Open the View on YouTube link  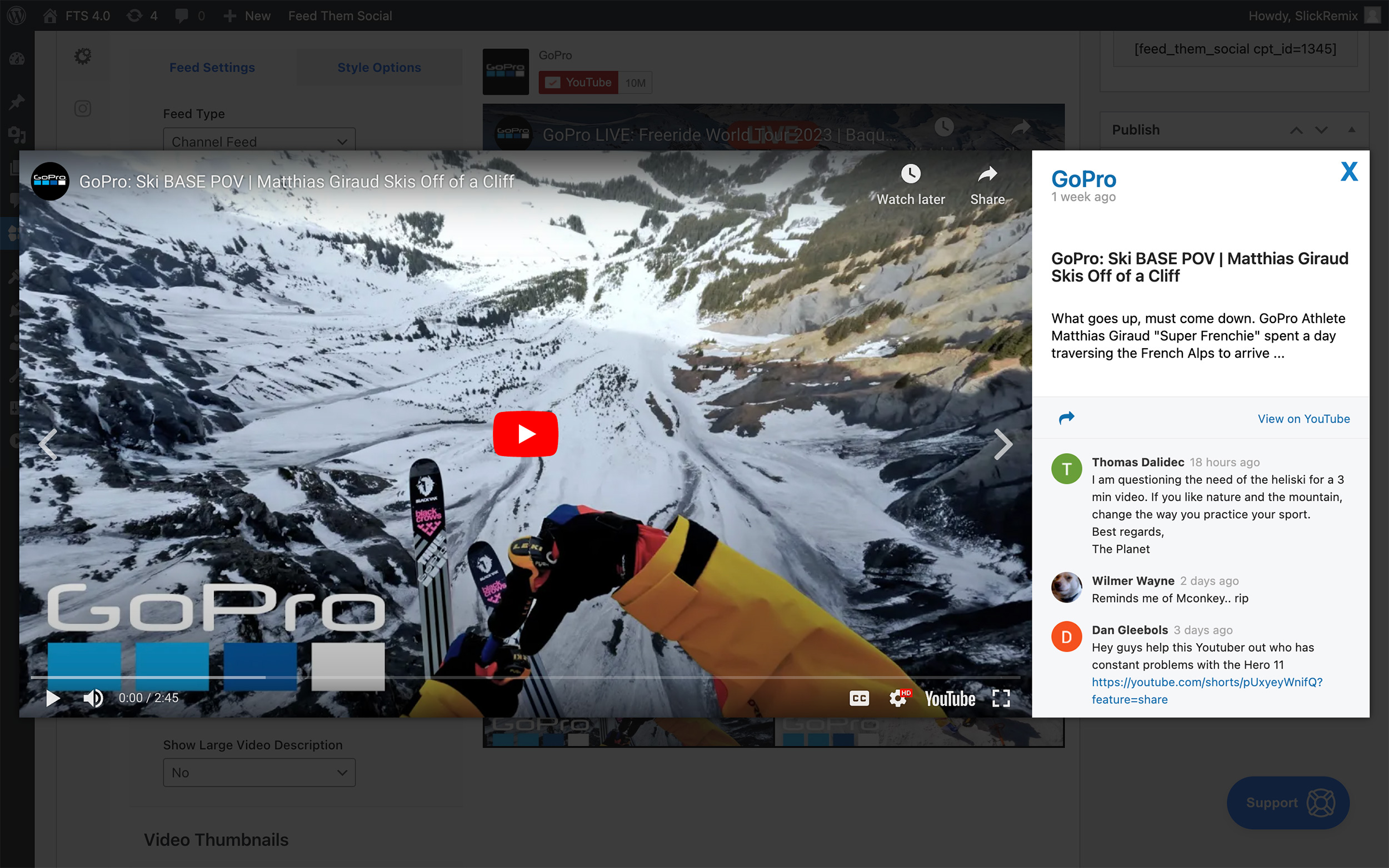click(1303, 419)
